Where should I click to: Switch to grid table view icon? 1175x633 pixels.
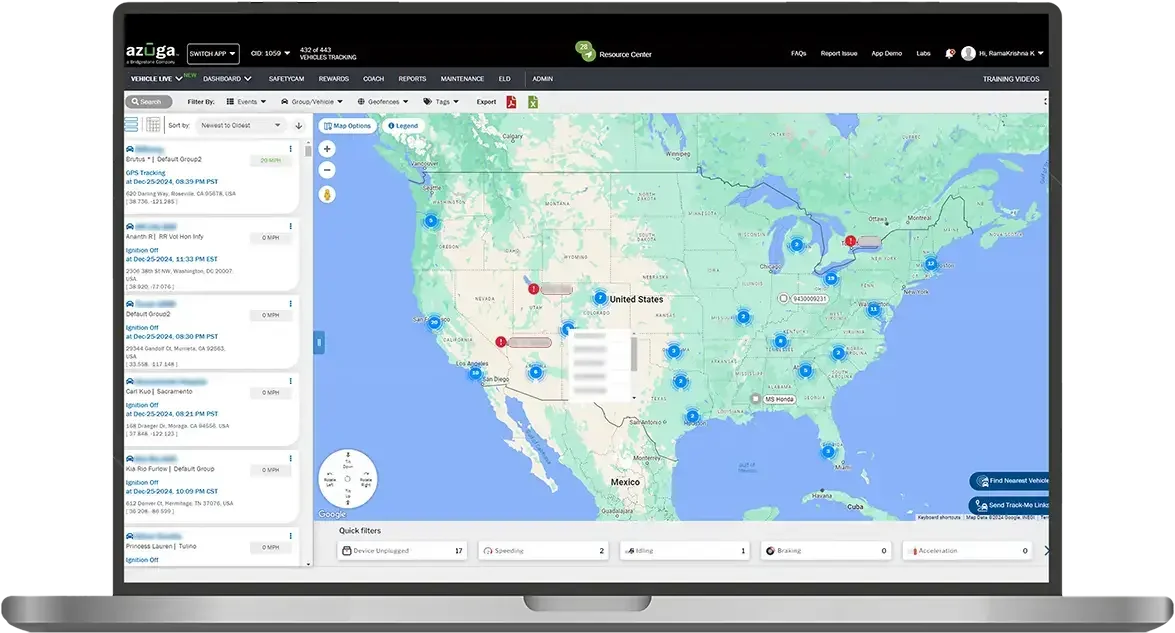[x=153, y=125]
